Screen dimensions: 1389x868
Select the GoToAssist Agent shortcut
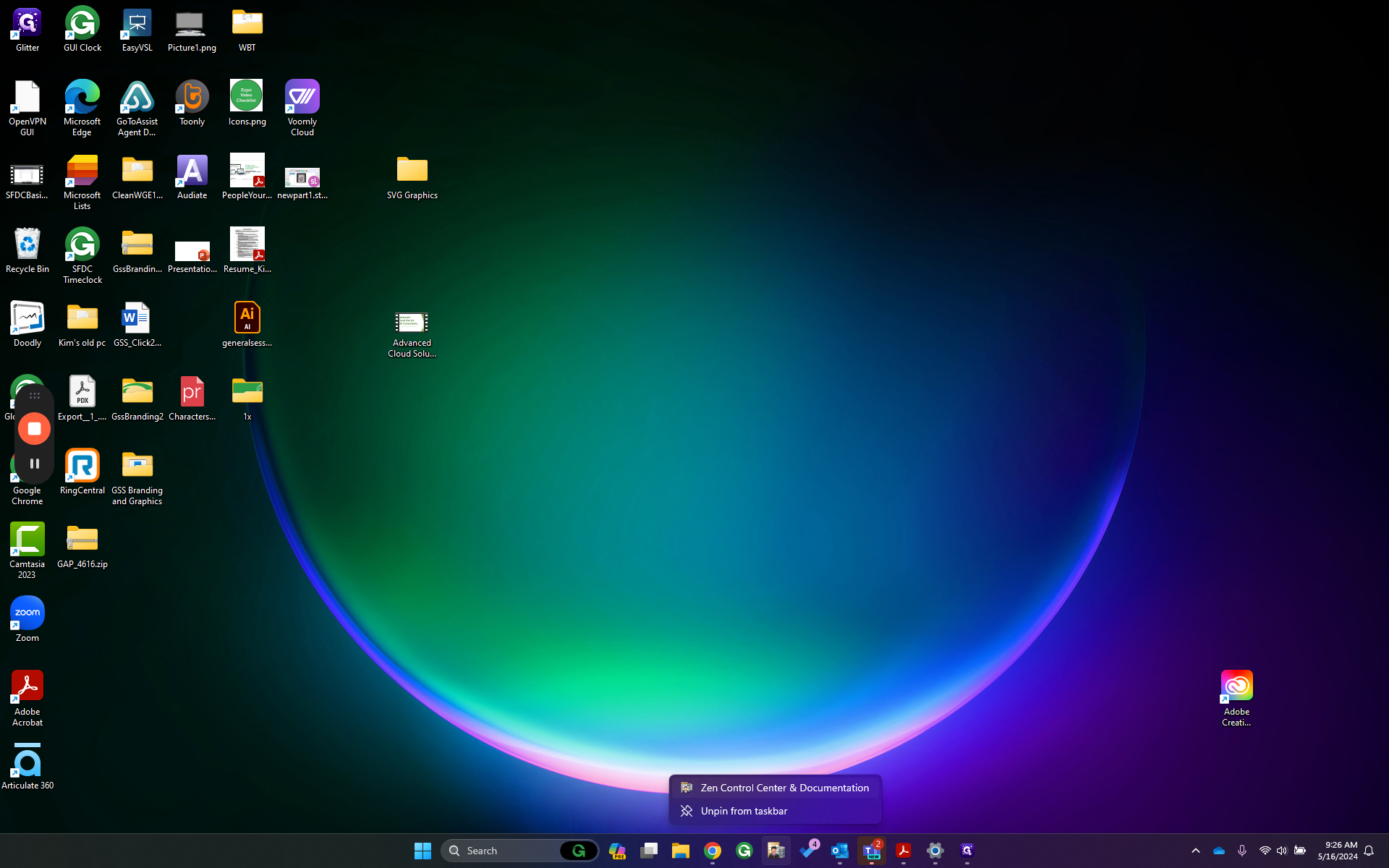pyautogui.click(x=137, y=109)
